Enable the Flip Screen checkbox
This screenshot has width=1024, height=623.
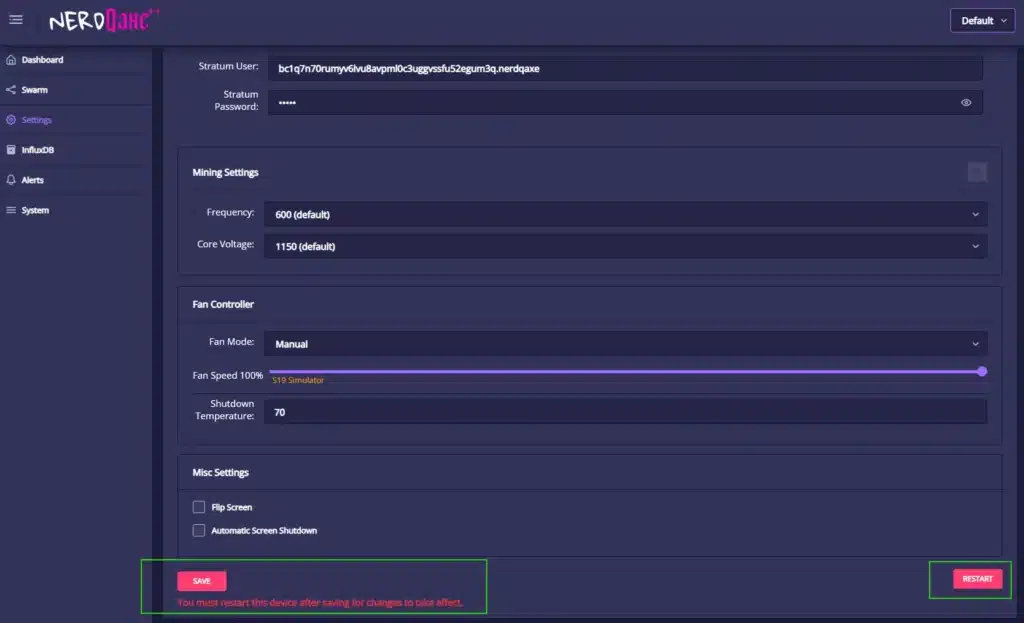[199, 507]
